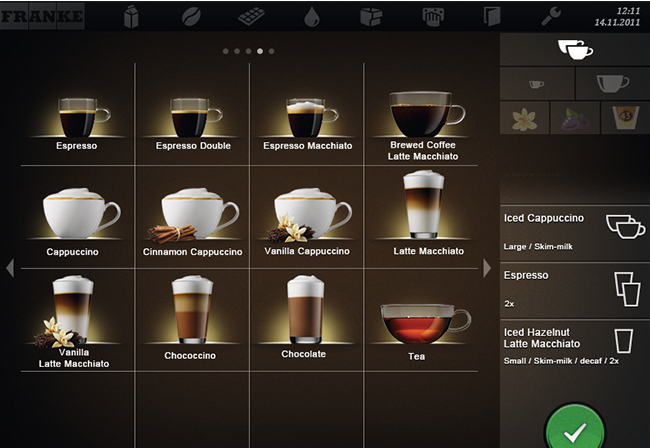Screen dimensions: 650x448
Task: Choose the small cup size
Action: 537,84
